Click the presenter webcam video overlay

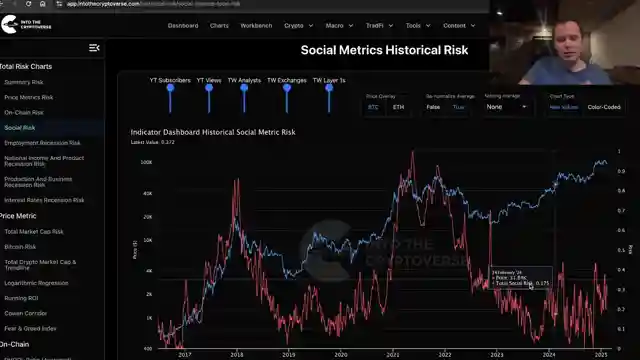pyautogui.click(x=565, y=42)
